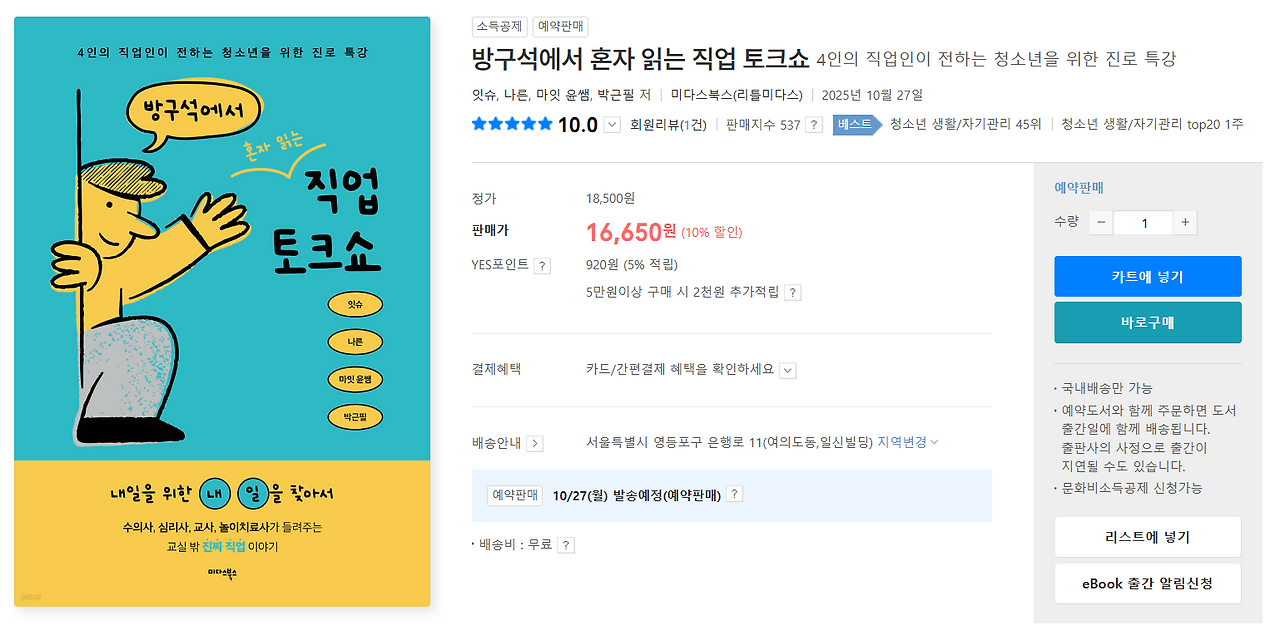Expand the 카드/간편결제 혜택 dropdown
Image resolution: width=1280 pixels, height=635 pixels.
[x=788, y=369]
